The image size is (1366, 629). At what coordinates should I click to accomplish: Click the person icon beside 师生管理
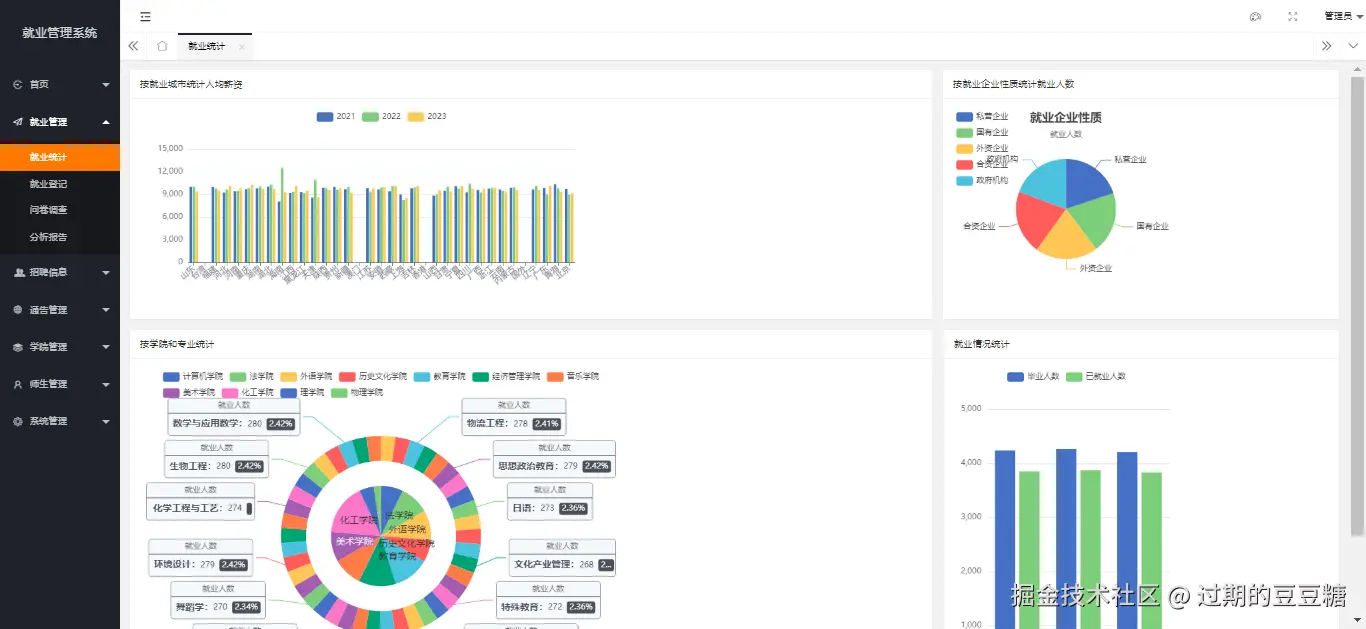pyautogui.click(x=18, y=384)
